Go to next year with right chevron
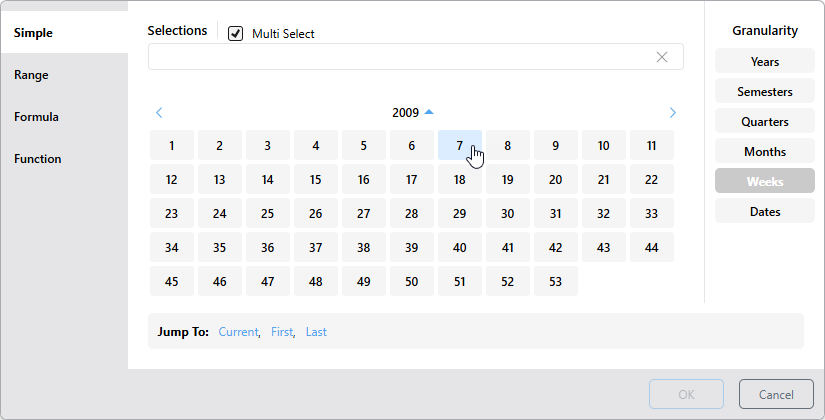 [672, 113]
